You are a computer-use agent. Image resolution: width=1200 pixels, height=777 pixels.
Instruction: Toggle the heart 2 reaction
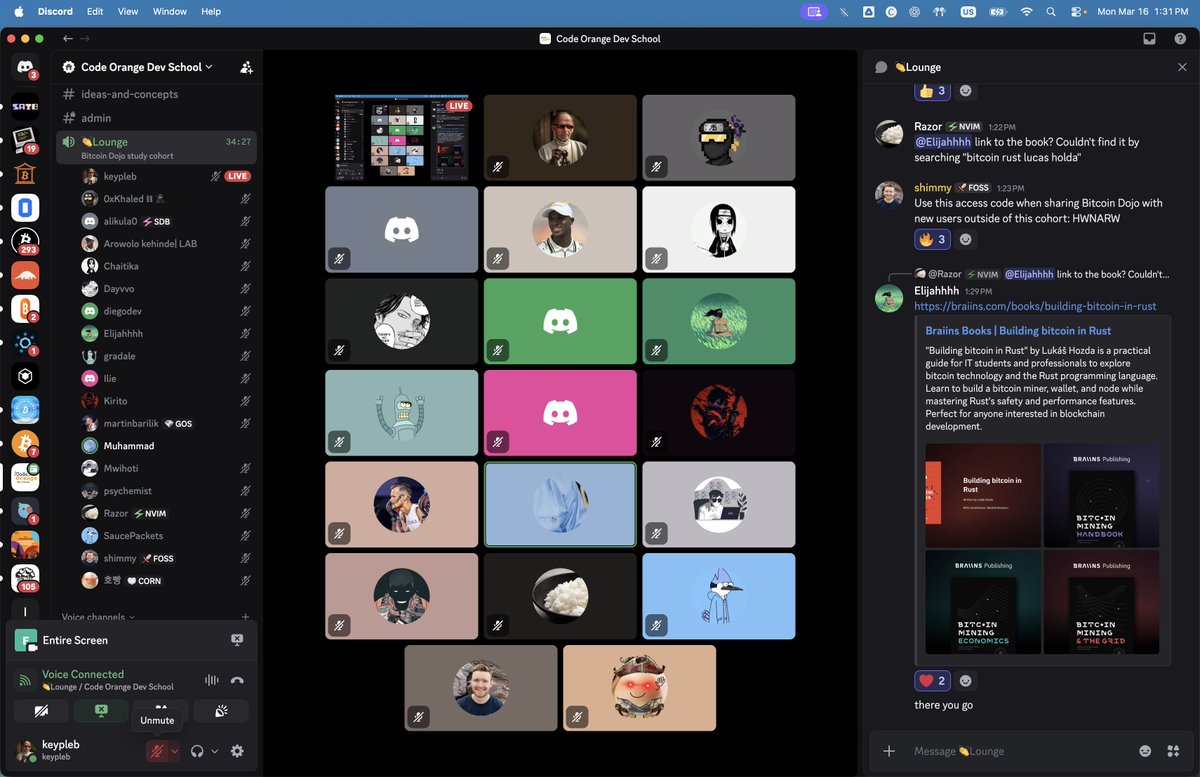pyautogui.click(x=931, y=681)
